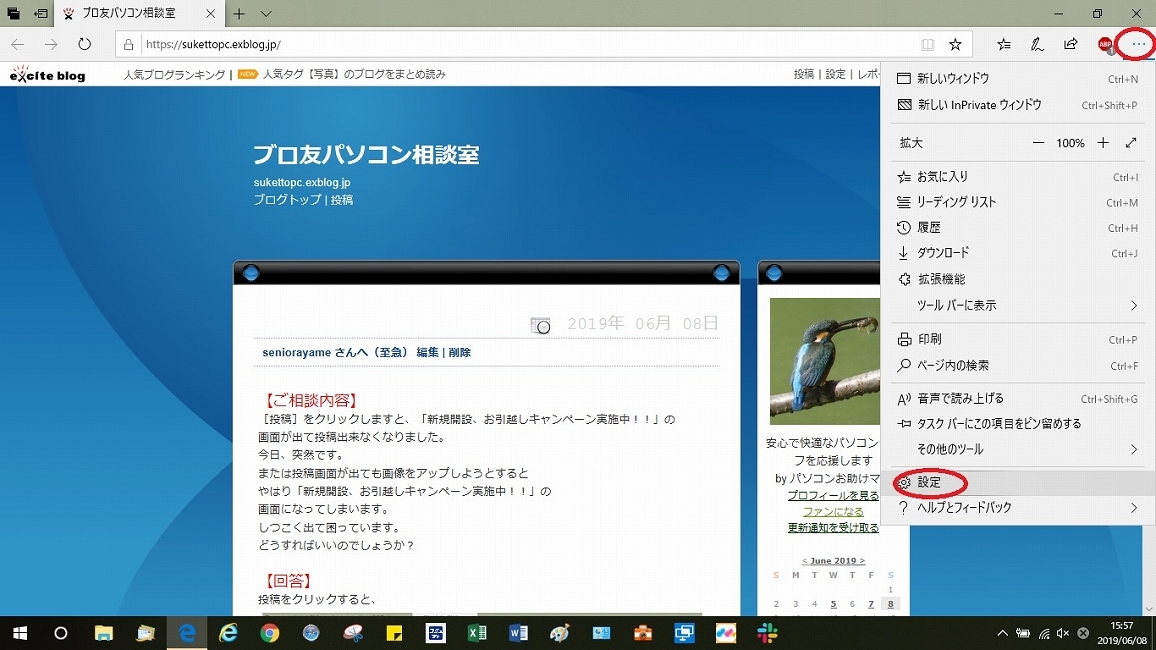1156x650 pixels.
Task: Decrease zoom with the minus button
Action: [1038, 143]
